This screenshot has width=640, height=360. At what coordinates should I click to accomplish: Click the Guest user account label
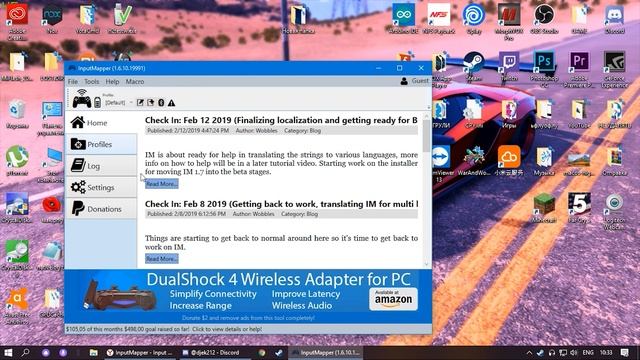point(420,81)
